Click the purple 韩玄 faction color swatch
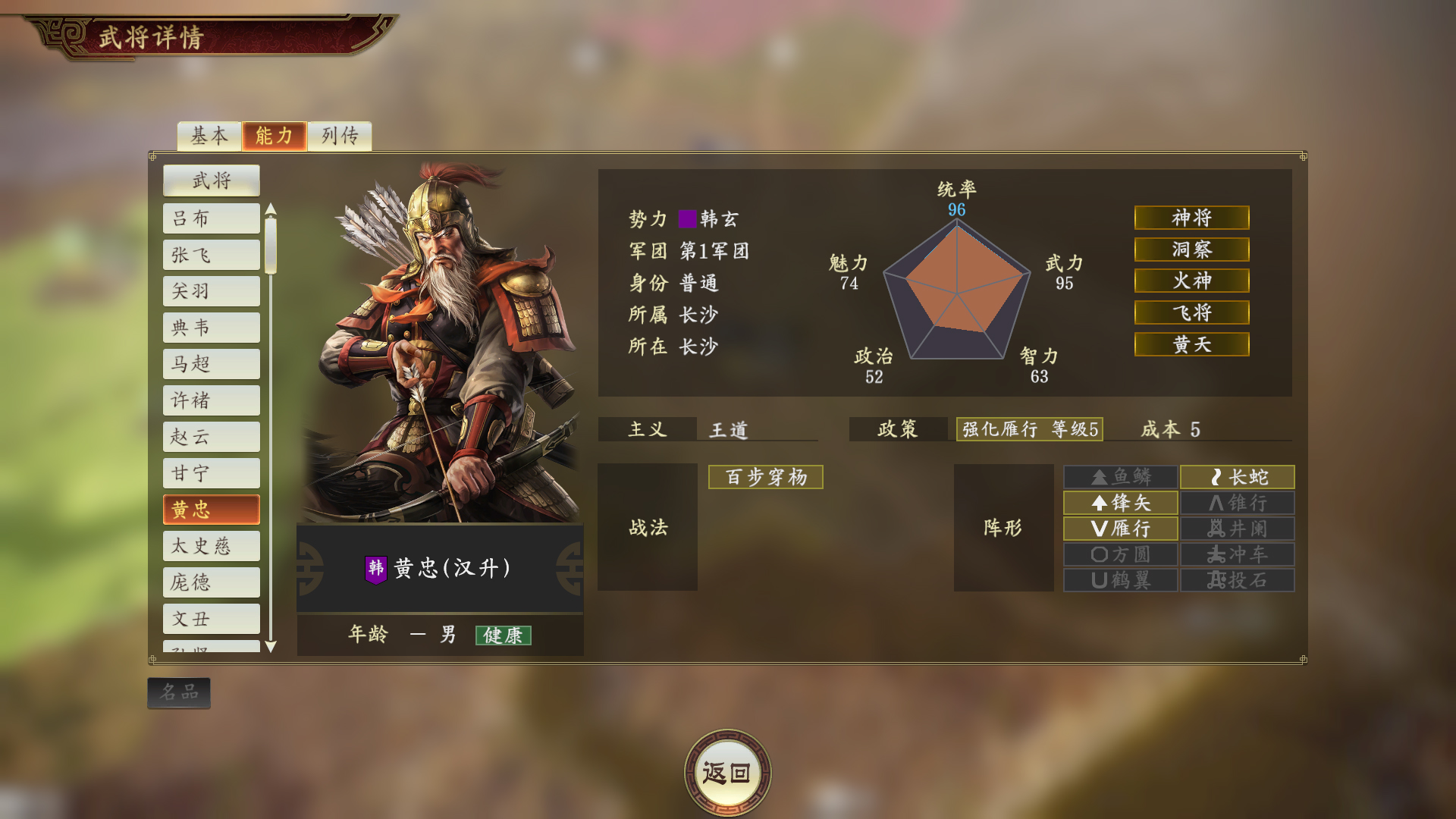Image resolution: width=1456 pixels, height=819 pixels. (x=687, y=219)
